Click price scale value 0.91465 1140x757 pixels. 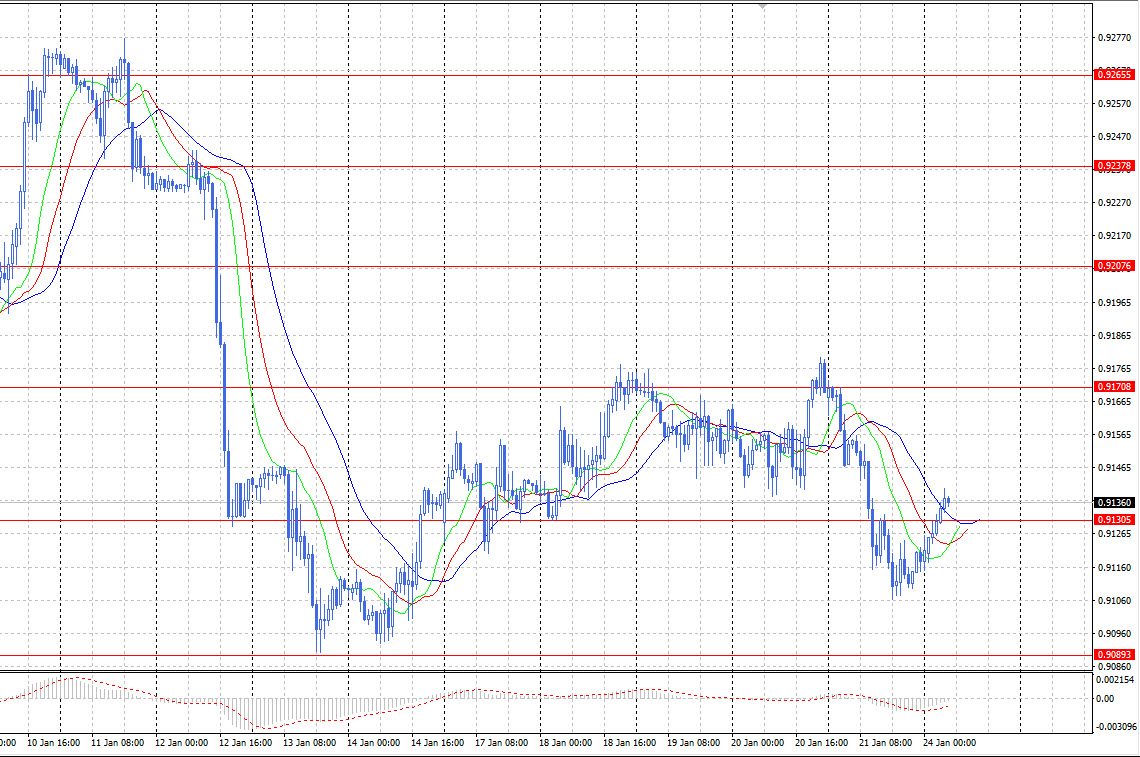[x=1115, y=468]
